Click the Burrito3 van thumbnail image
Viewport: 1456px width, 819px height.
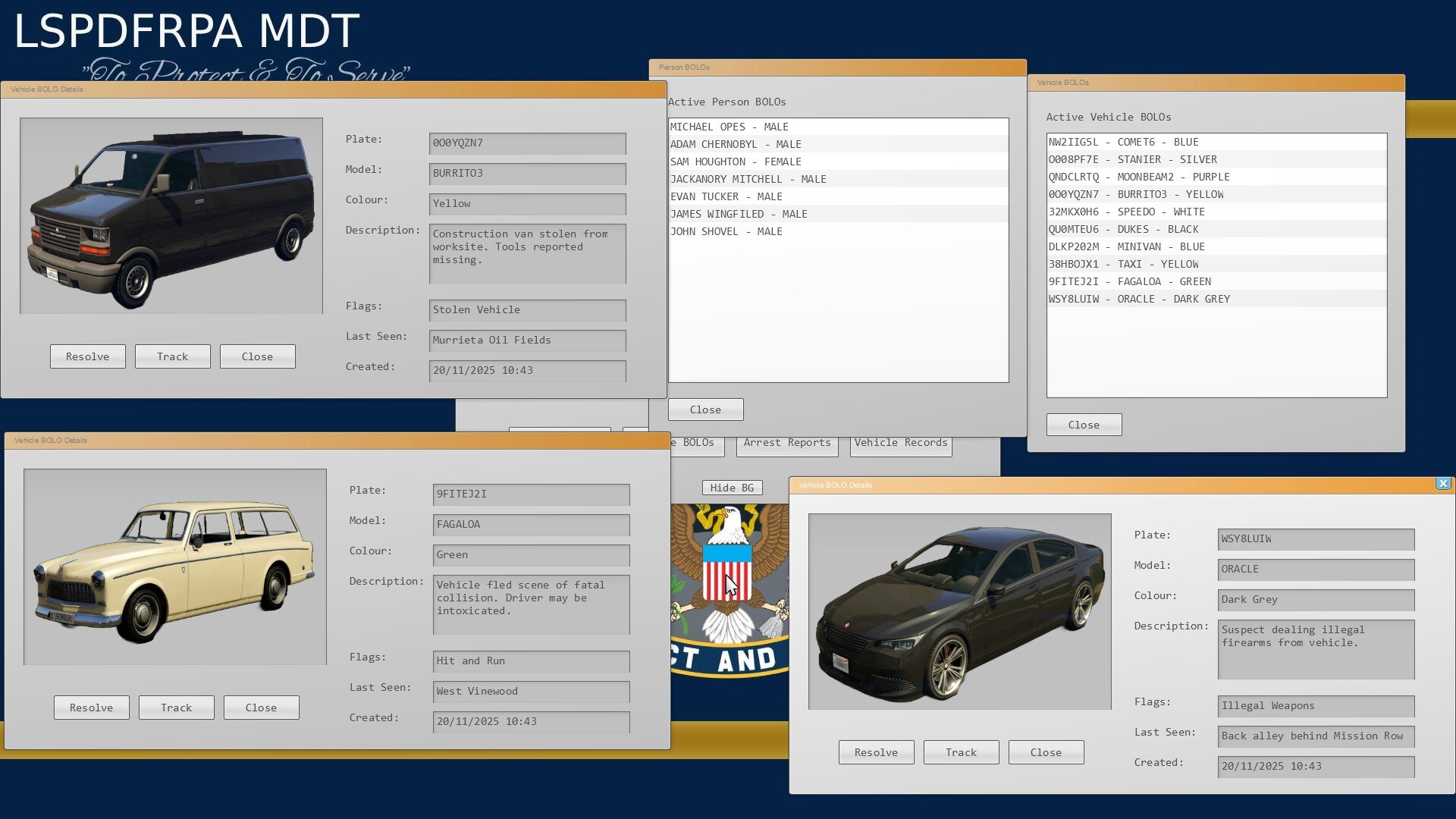[171, 216]
